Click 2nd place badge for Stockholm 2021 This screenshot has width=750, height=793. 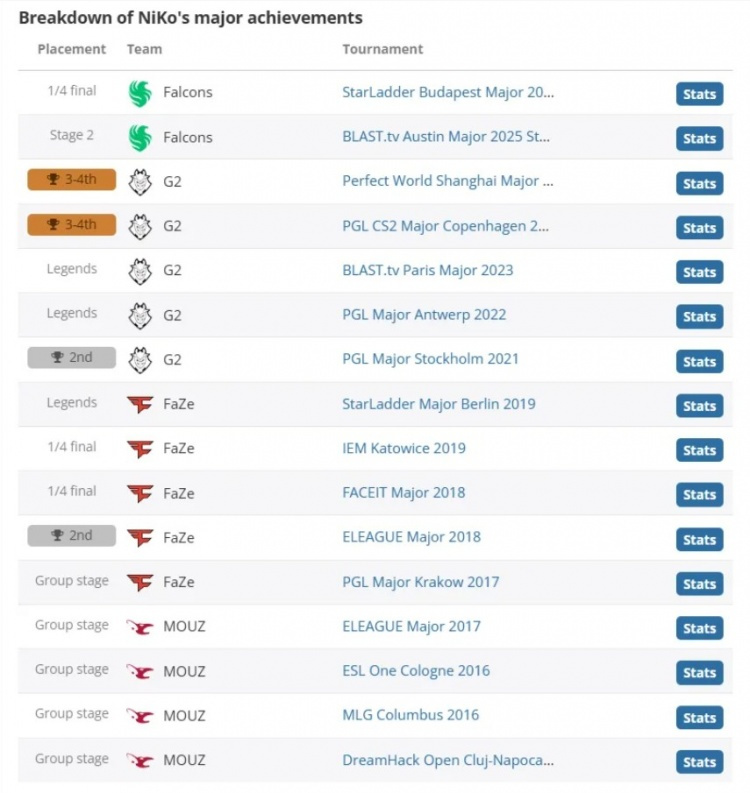(72, 358)
